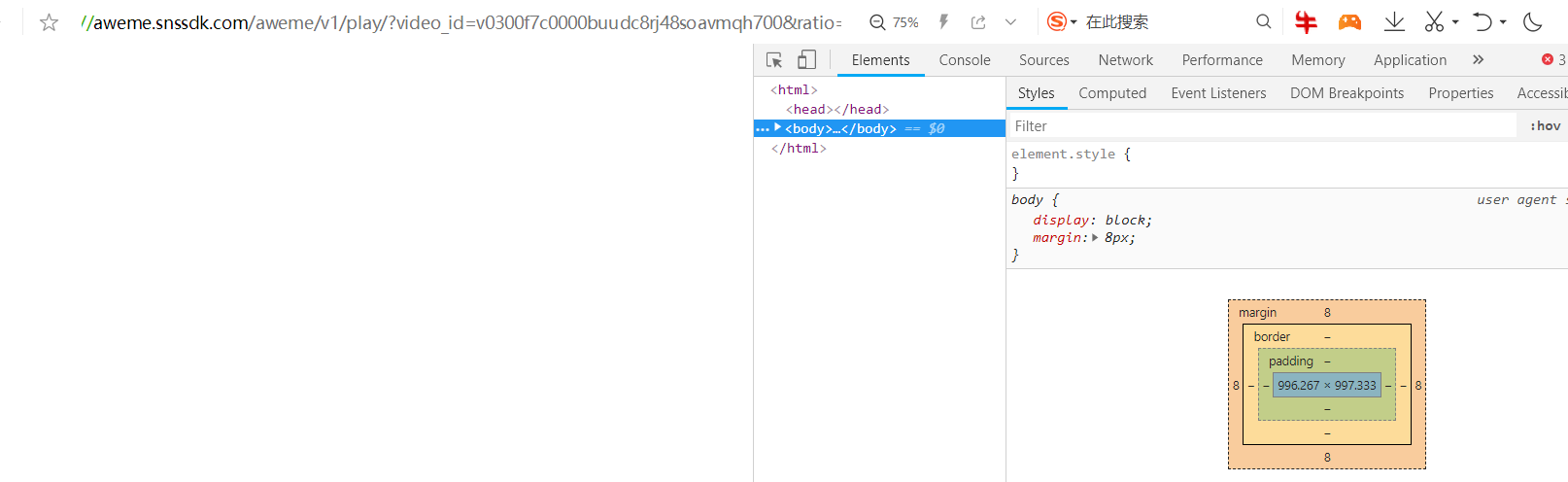Image resolution: width=1568 pixels, height=482 pixels.
Task: Select the Event Listeners sub-tab
Action: [x=1218, y=93]
